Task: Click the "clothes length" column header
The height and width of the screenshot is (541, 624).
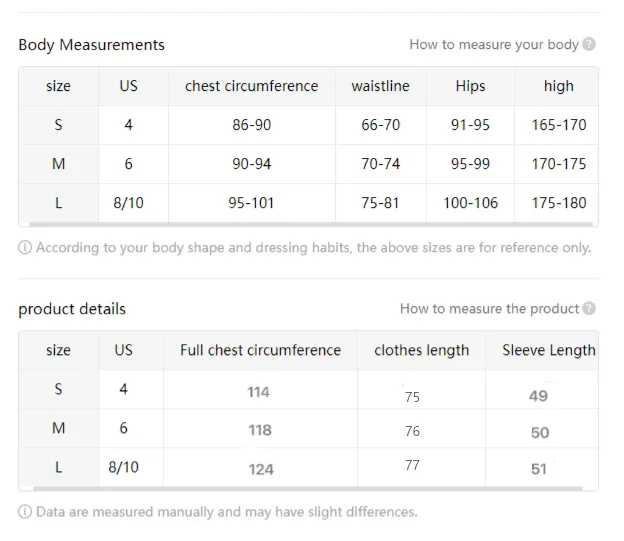Action: [421, 350]
